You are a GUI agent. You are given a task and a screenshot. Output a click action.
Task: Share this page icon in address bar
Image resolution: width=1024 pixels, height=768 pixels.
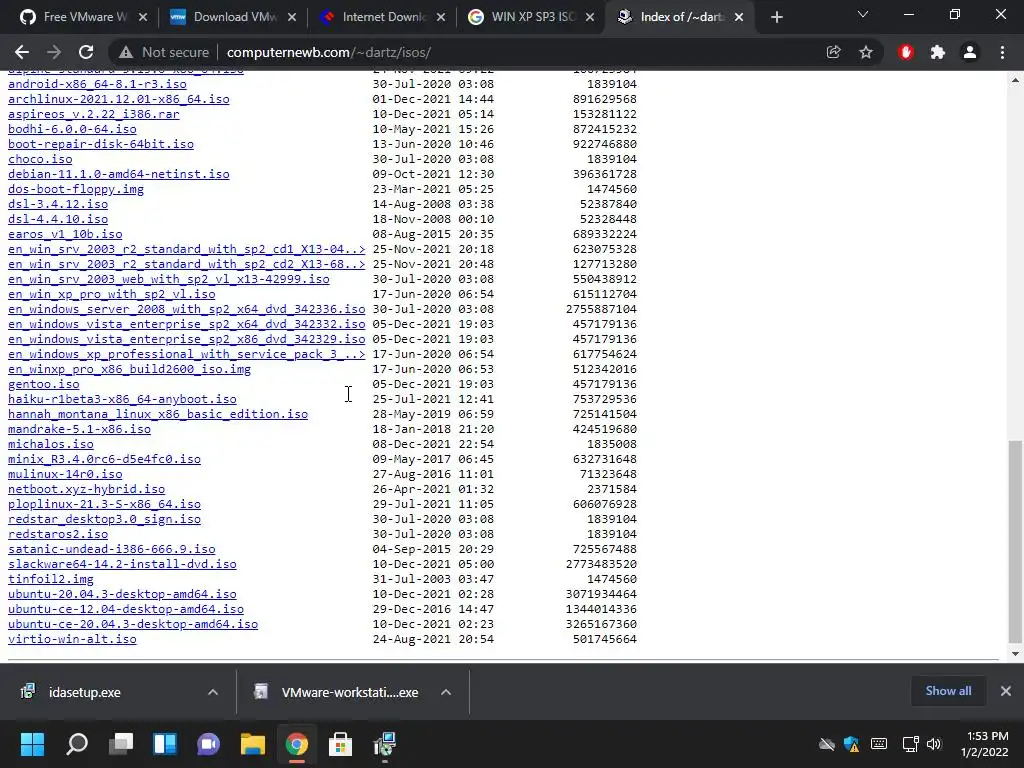point(833,52)
